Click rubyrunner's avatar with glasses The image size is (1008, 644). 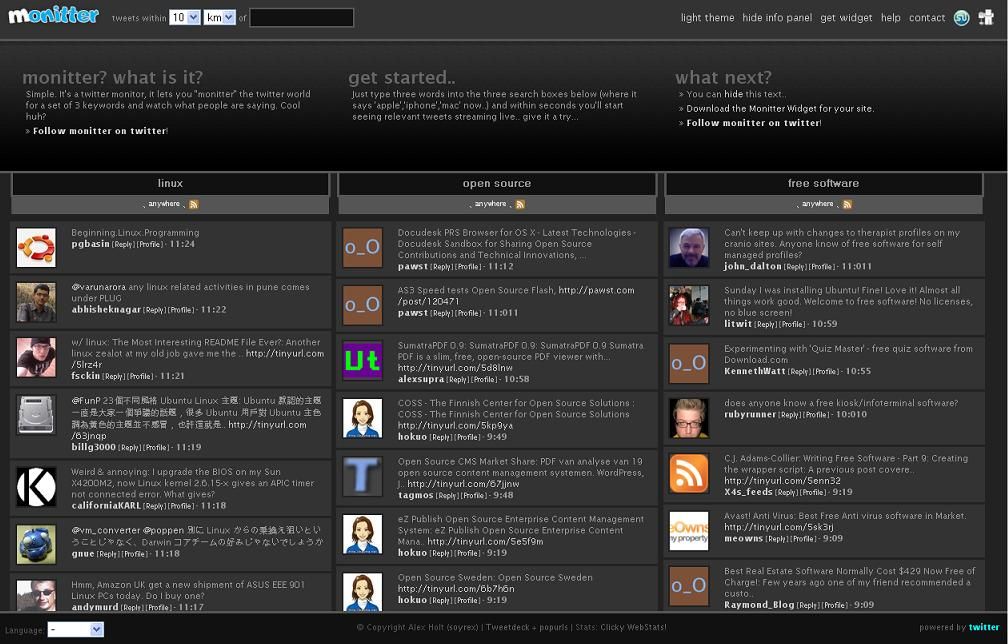coord(689,418)
